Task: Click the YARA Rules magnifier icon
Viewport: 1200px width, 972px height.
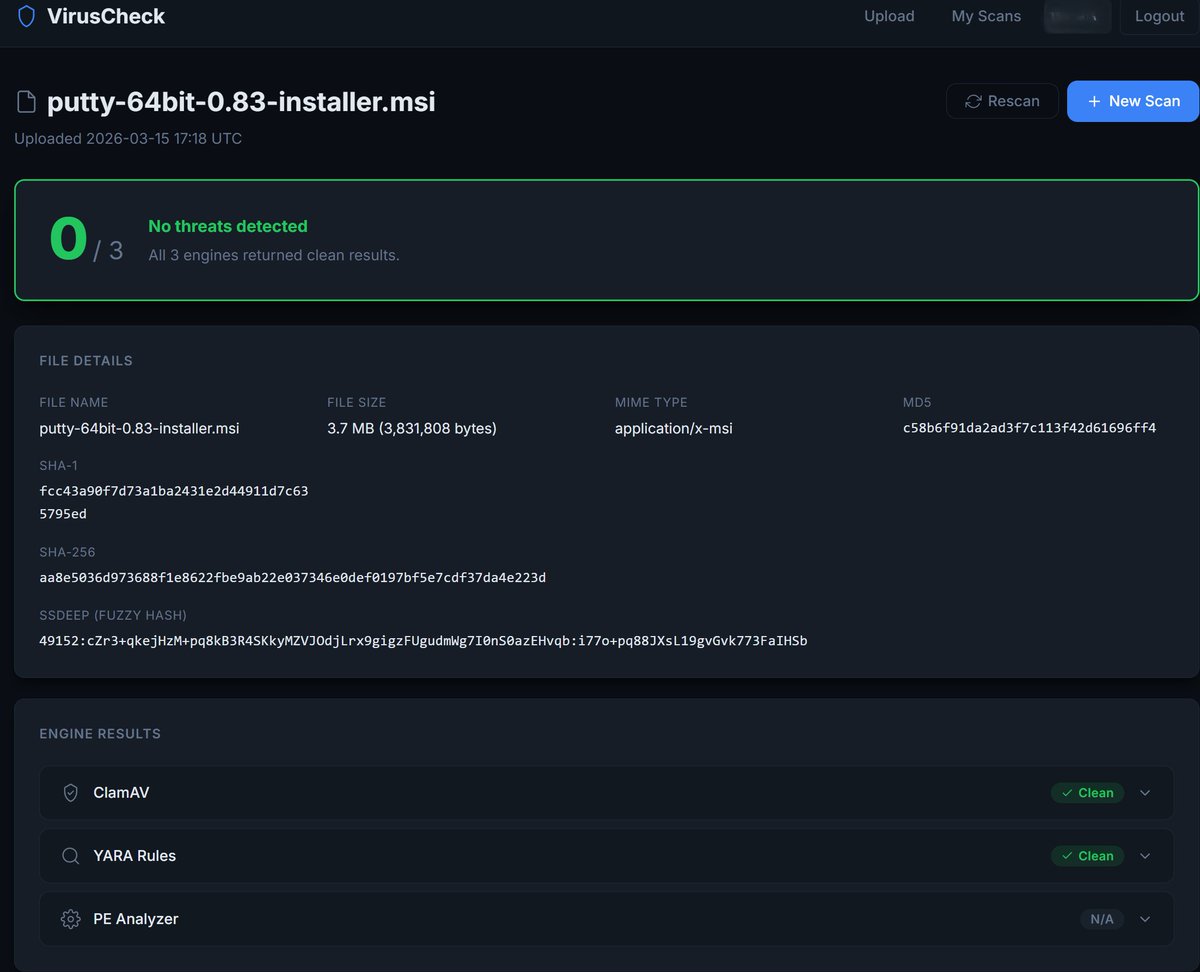Action: click(x=70, y=856)
